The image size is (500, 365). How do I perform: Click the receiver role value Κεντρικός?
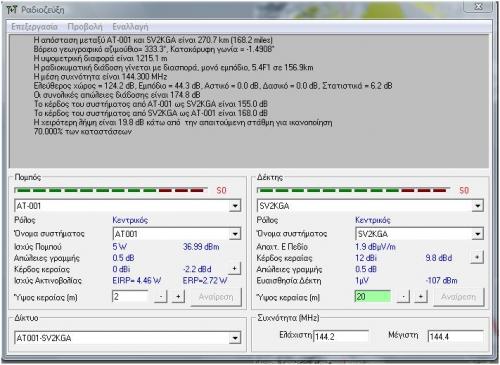pos(373,220)
